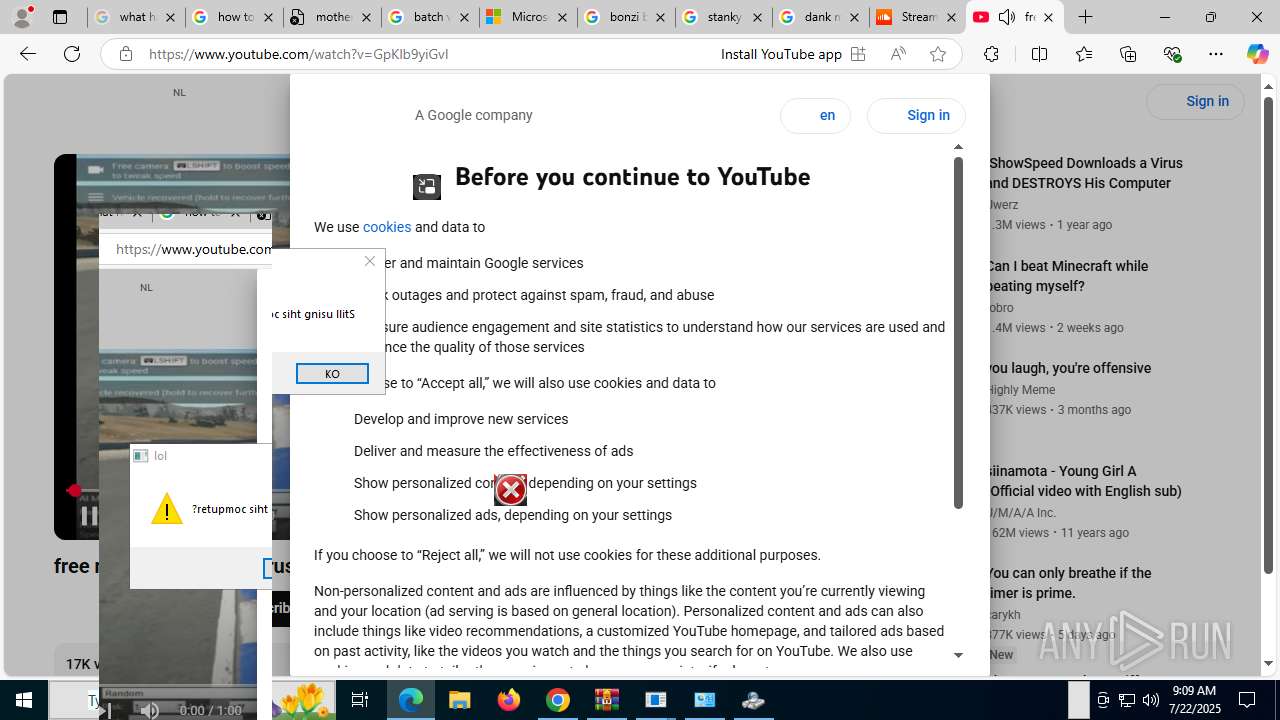
Task: Switch to the "mothe" tab
Action: tap(332, 17)
